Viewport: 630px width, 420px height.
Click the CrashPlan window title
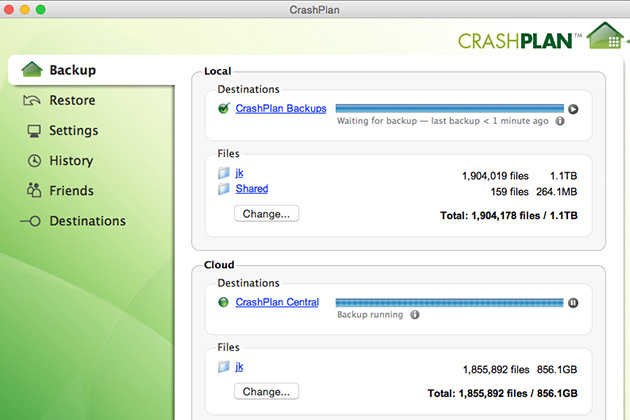(315, 10)
